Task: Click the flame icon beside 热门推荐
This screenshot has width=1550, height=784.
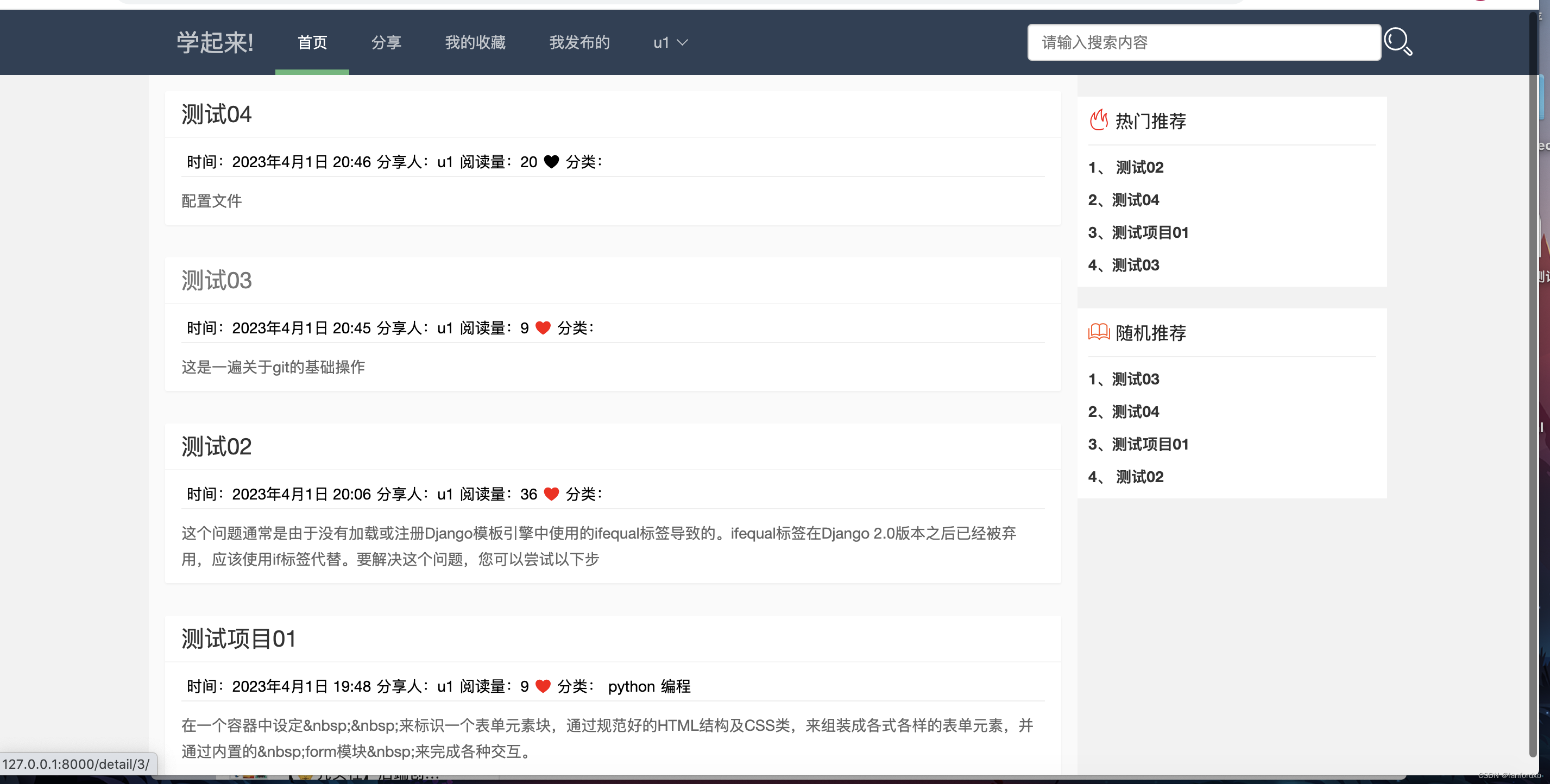Action: [x=1099, y=121]
